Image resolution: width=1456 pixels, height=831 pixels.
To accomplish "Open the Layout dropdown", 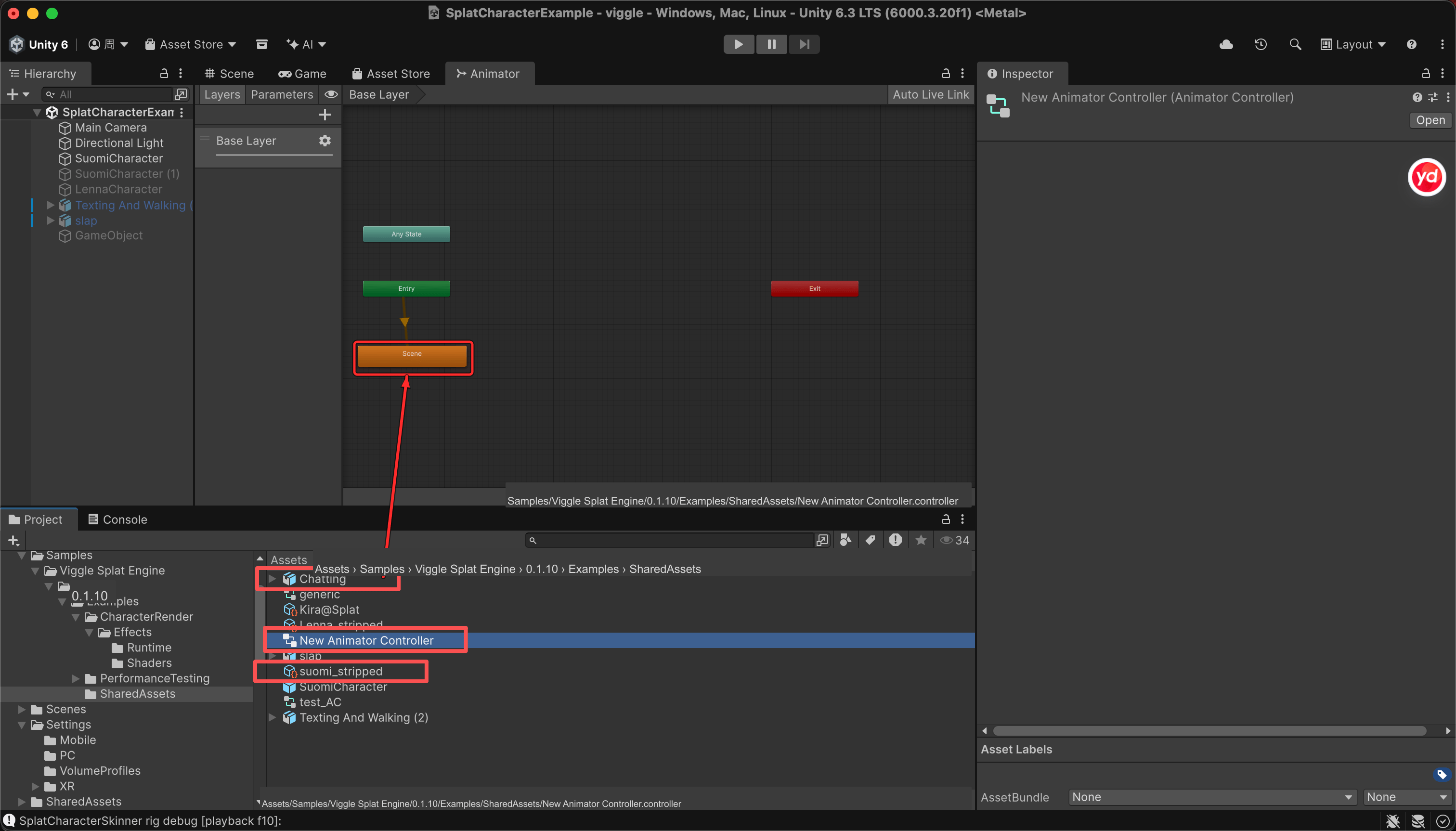I will [x=1353, y=44].
